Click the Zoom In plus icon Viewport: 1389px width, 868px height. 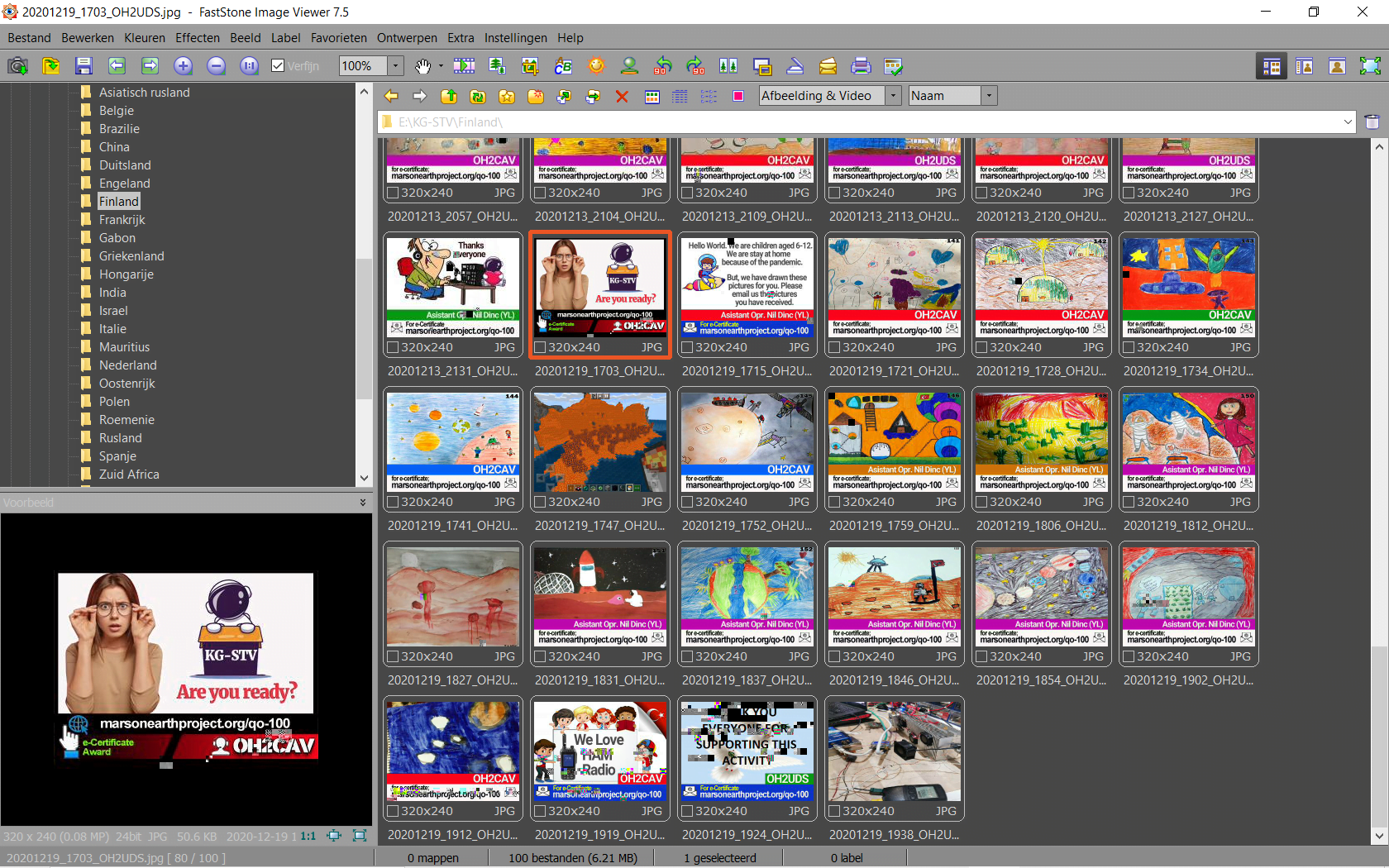(x=183, y=66)
